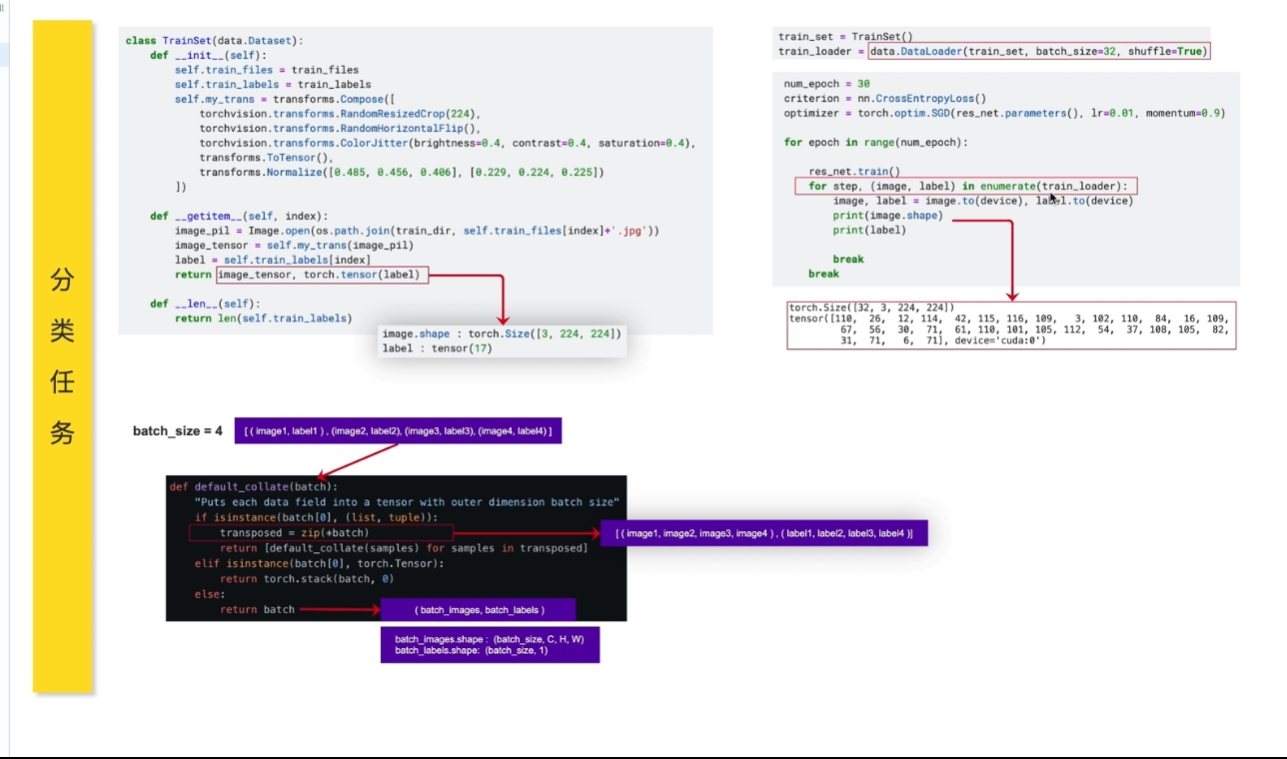Screen dimensions: 1287x759
Task: Click output 'torch.Size([32, 3, 224, 224])'
Action: [x=872, y=308]
